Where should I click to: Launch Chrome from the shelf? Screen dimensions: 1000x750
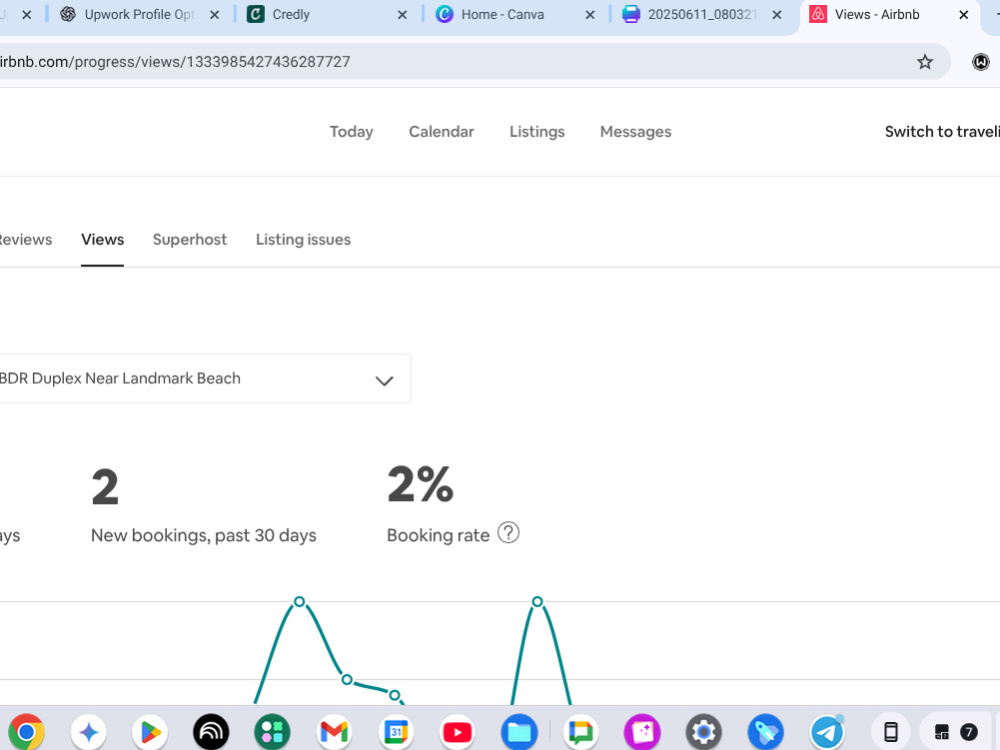(x=27, y=732)
